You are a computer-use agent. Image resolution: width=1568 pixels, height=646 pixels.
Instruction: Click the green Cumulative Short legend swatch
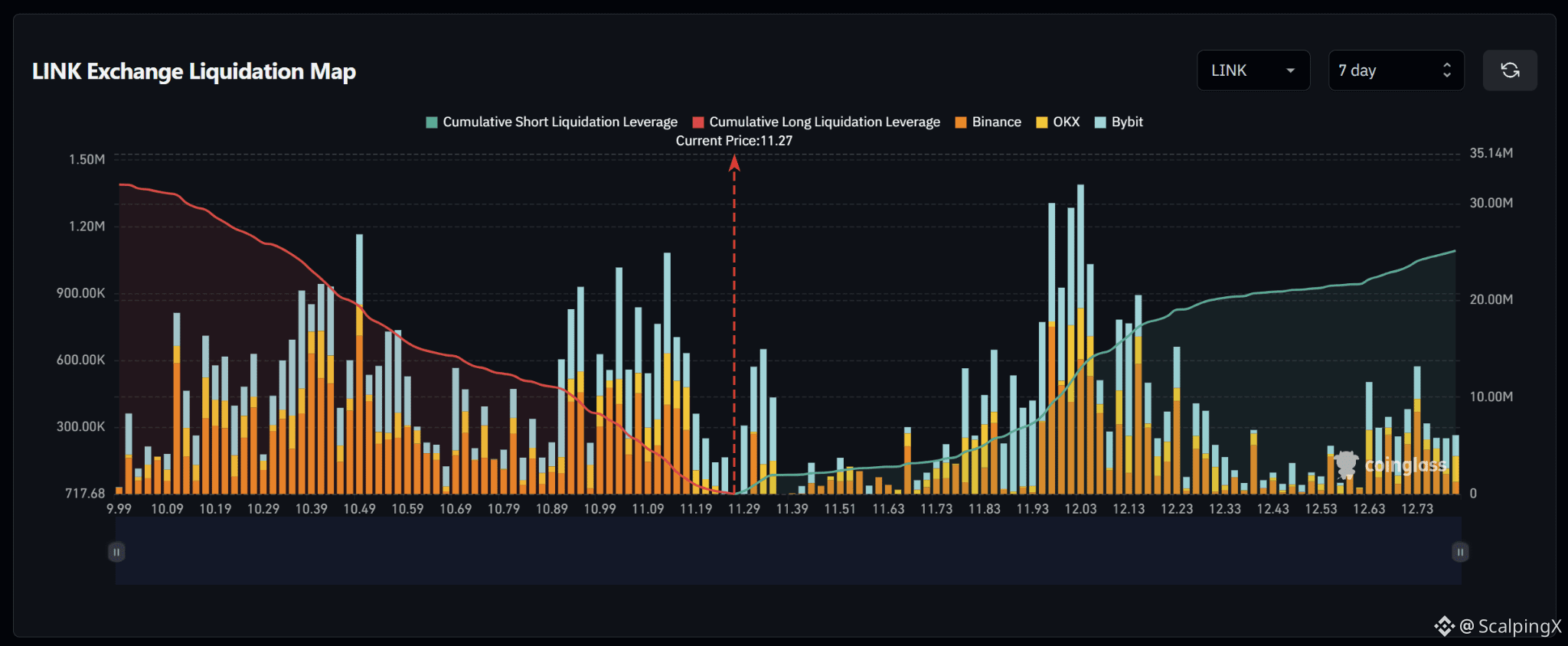(x=432, y=122)
